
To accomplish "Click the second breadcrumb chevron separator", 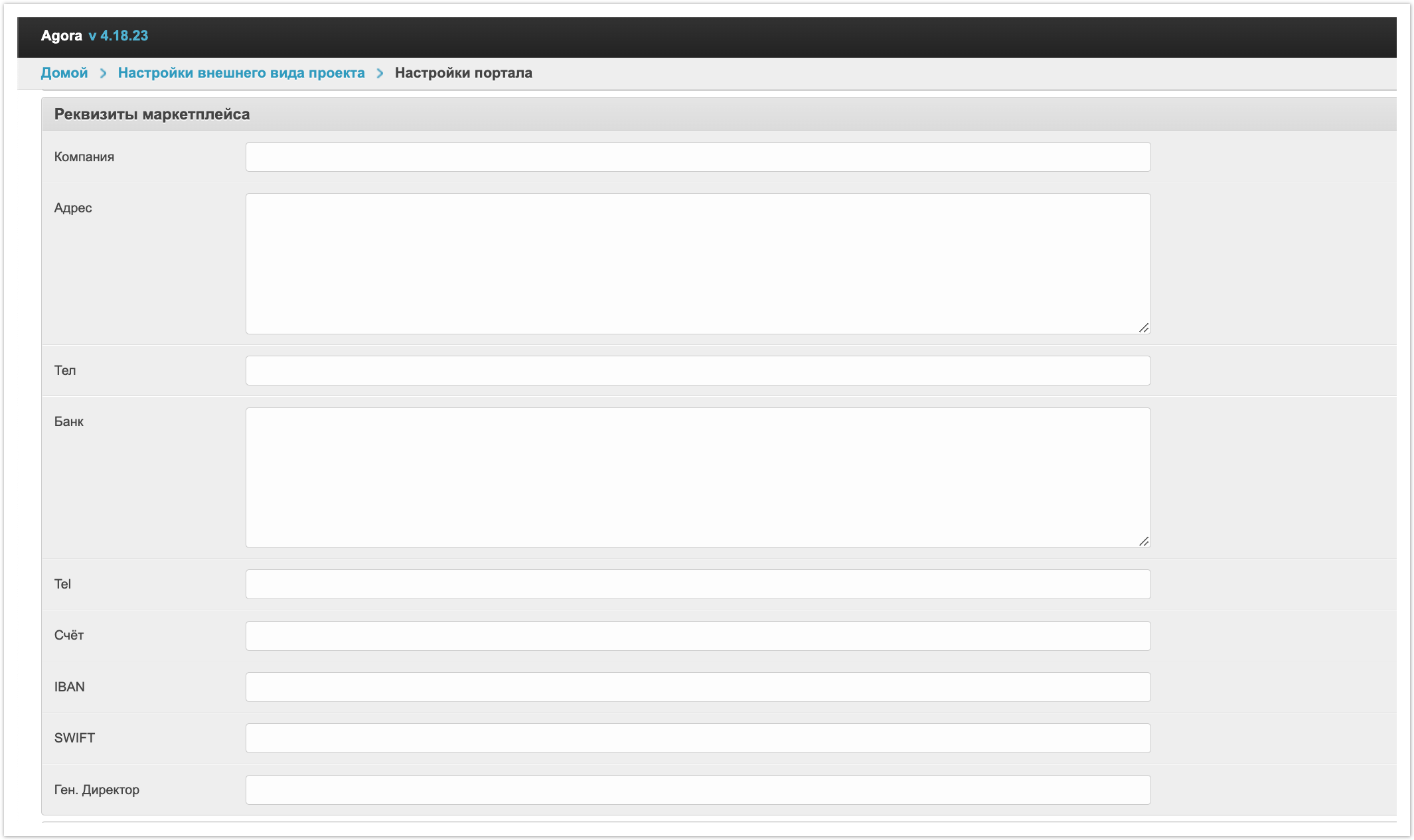I will pos(380,73).
